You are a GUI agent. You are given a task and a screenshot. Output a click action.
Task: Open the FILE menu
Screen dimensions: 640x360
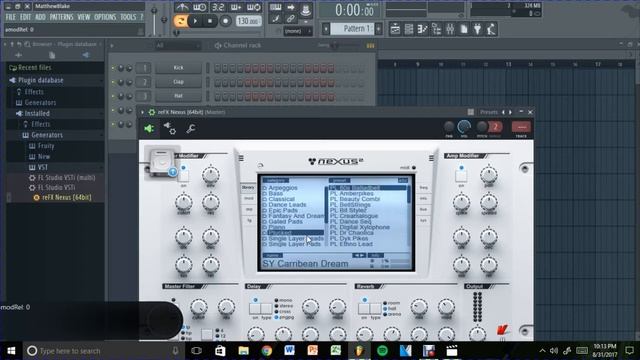[x=11, y=17]
